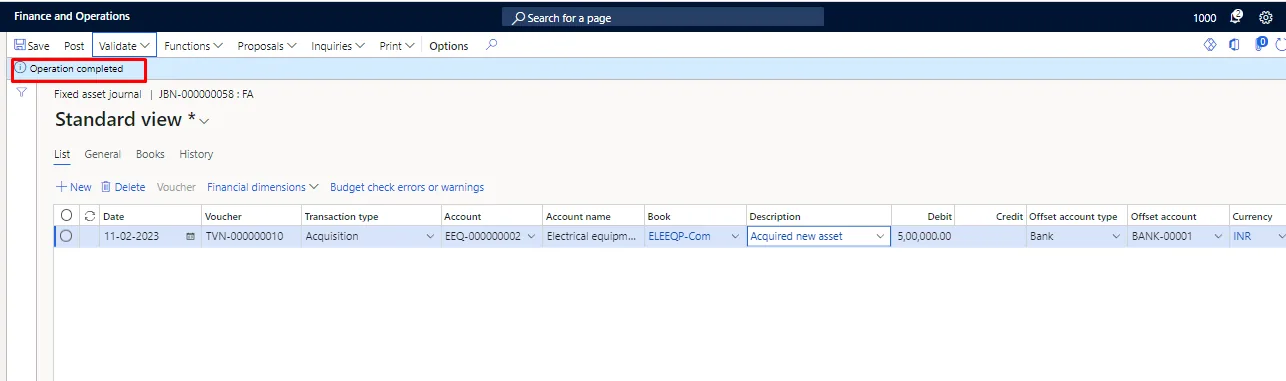
Task: Toggle the select-all rows circle in header
Action: point(67,215)
